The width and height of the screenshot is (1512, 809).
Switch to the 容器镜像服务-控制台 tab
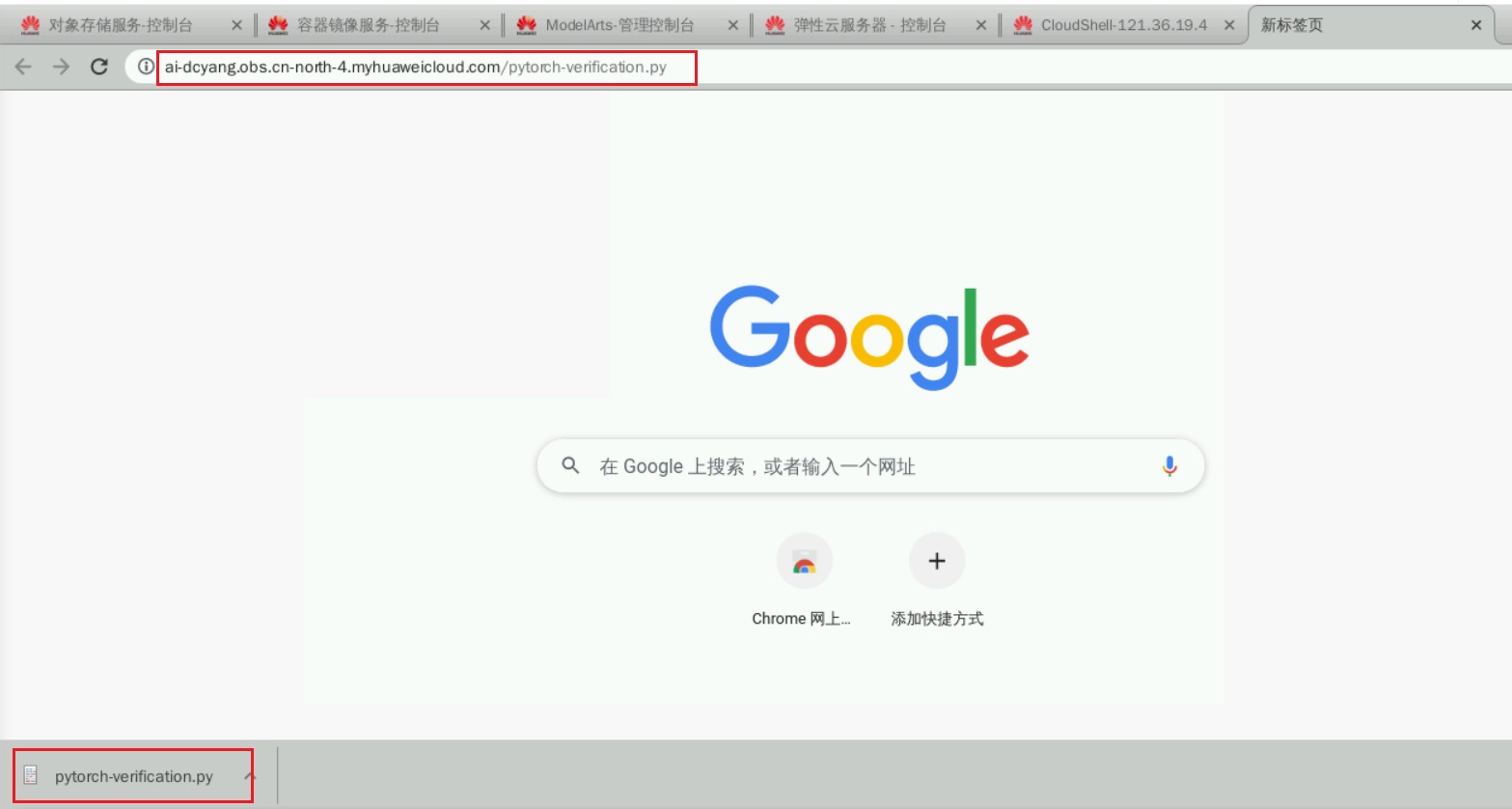(x=368, y=25)
